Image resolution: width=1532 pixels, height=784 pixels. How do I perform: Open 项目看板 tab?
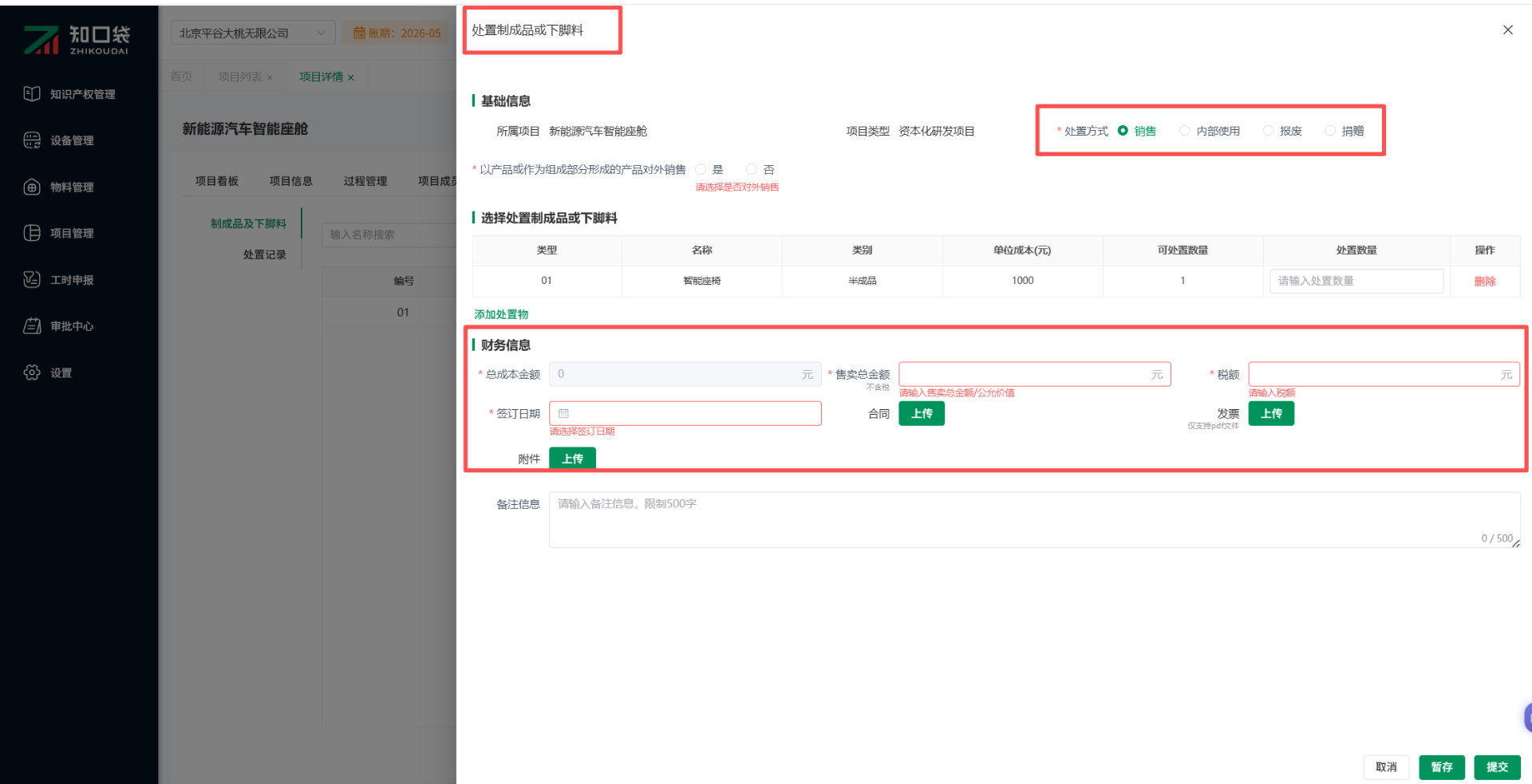[x=217, y=181]
